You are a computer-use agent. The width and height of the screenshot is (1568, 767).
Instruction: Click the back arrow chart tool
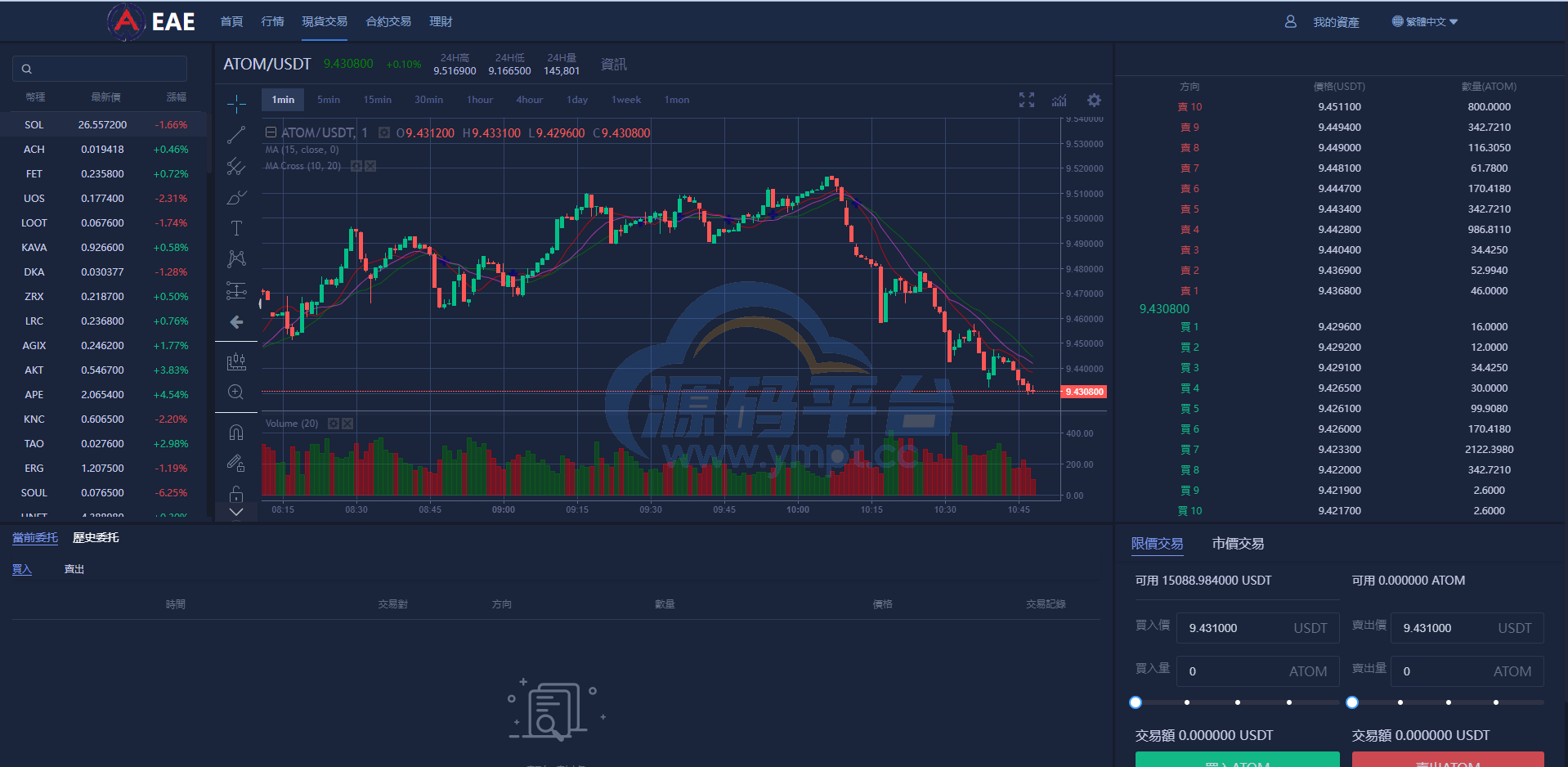(236, 322)
